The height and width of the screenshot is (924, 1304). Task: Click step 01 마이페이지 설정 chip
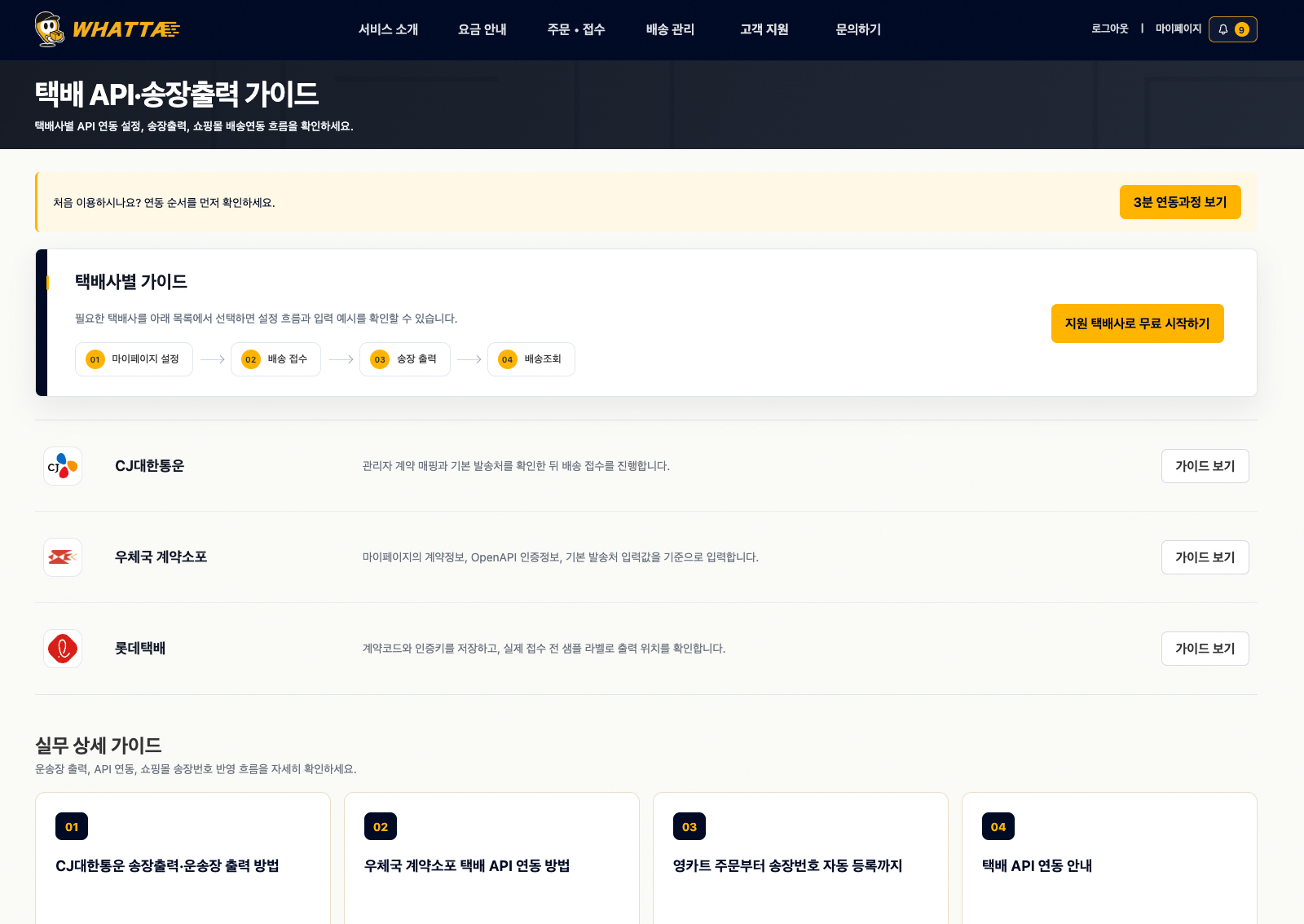click(134, 359)
